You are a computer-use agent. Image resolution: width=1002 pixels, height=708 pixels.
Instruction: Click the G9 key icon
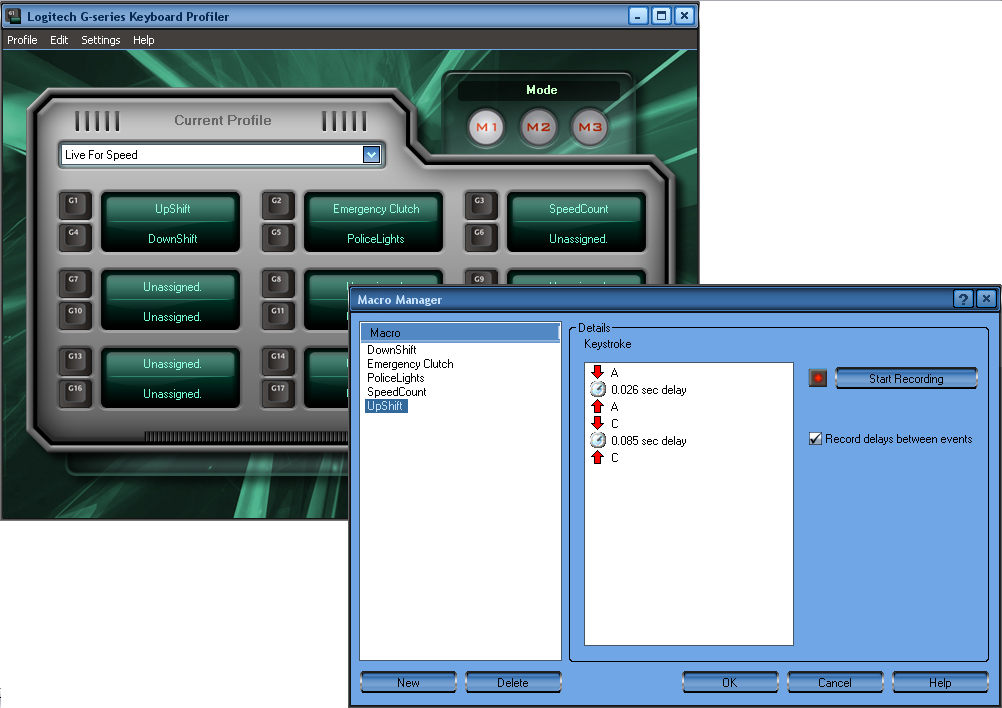(x=481, y=278)
